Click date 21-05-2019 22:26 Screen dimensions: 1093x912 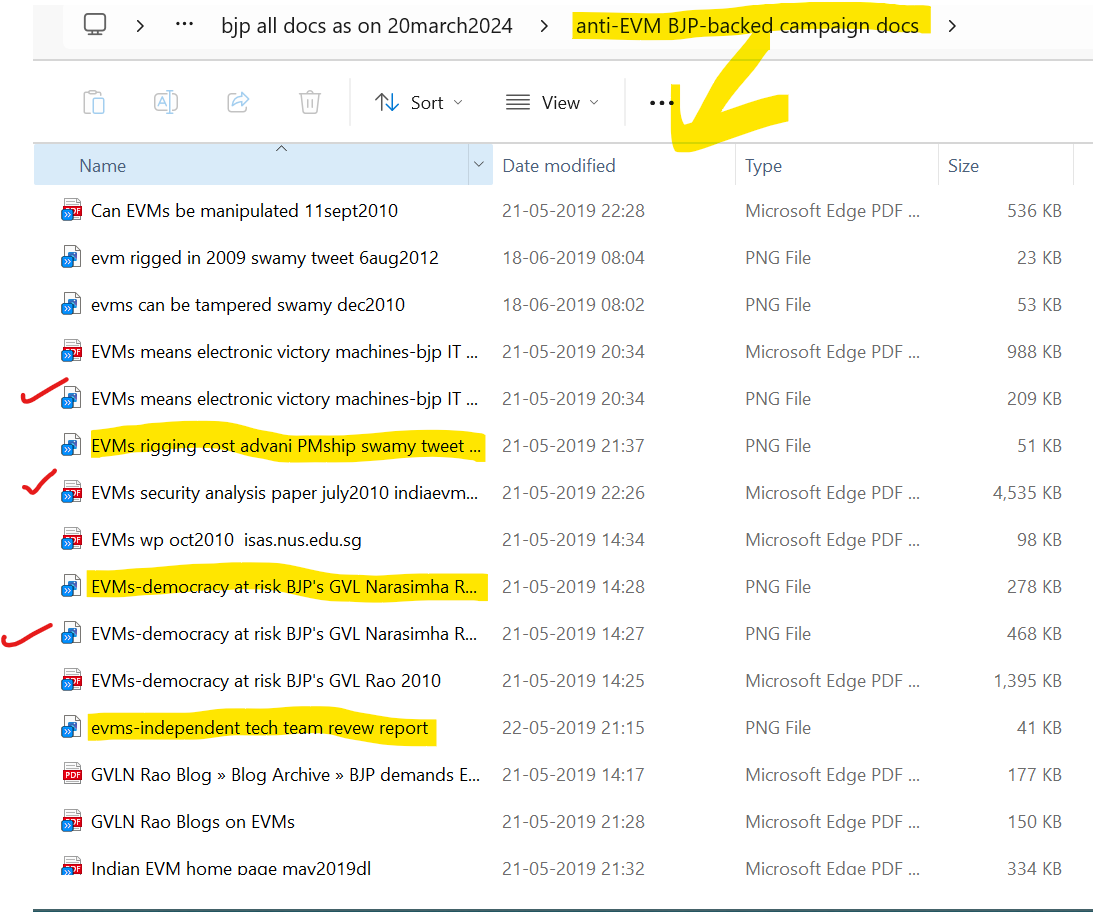(x=573, y=492)
